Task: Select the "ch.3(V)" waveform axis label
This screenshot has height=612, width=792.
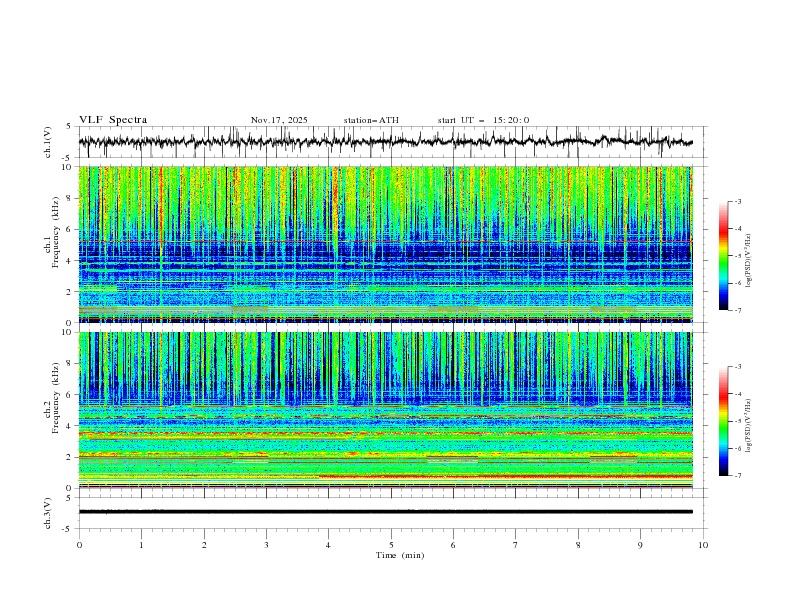Action: 48,513
